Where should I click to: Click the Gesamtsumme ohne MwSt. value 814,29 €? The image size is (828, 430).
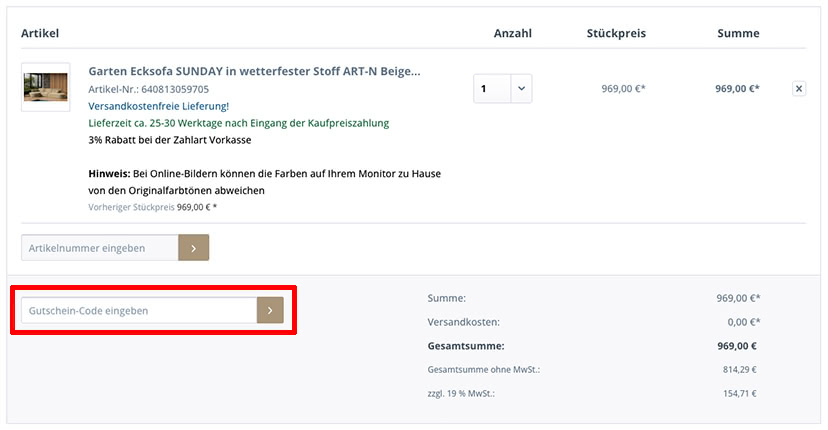click(739, 370)
